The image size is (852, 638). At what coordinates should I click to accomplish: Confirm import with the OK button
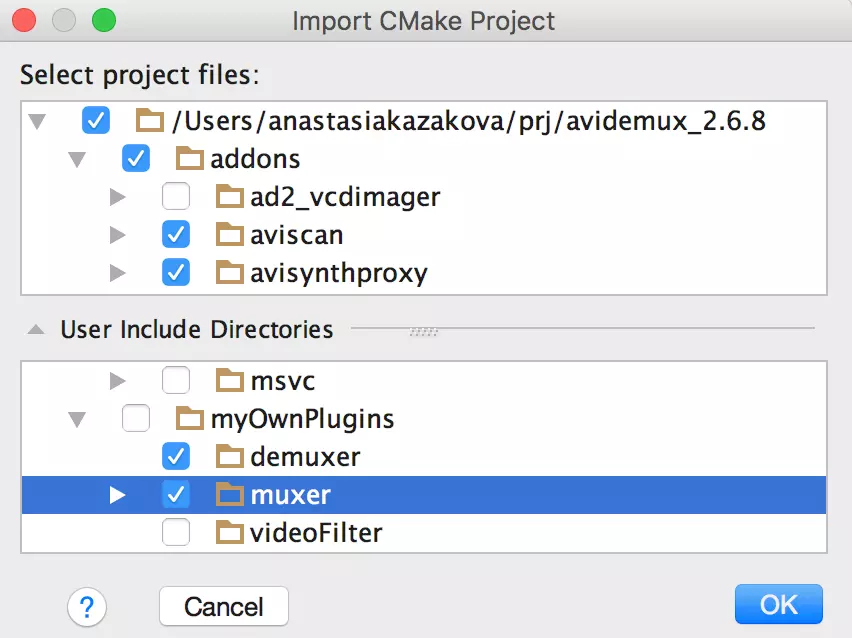pos(778,605)
